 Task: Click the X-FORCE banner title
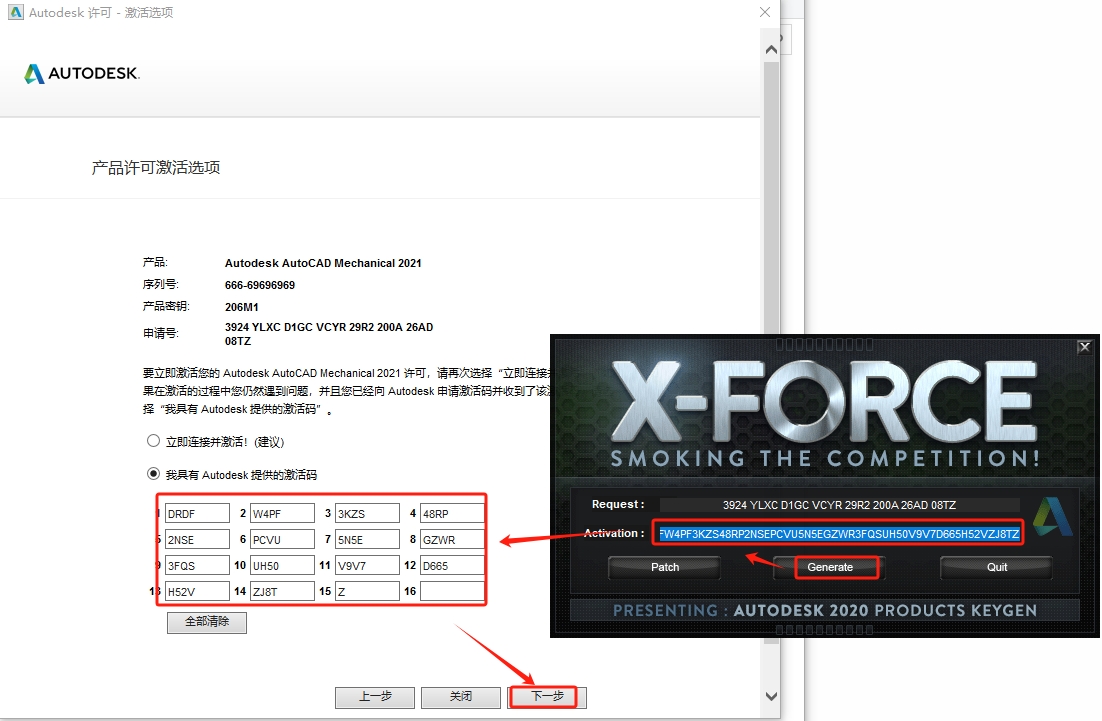pyautogui.click(x=824, y=403)
